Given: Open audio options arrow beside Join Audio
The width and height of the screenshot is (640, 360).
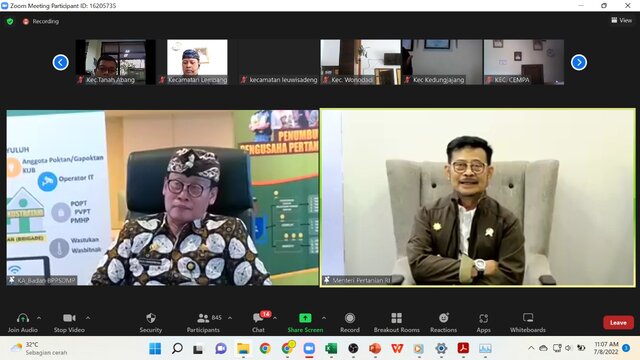Looking at the screenshot, I should point(39,318).
